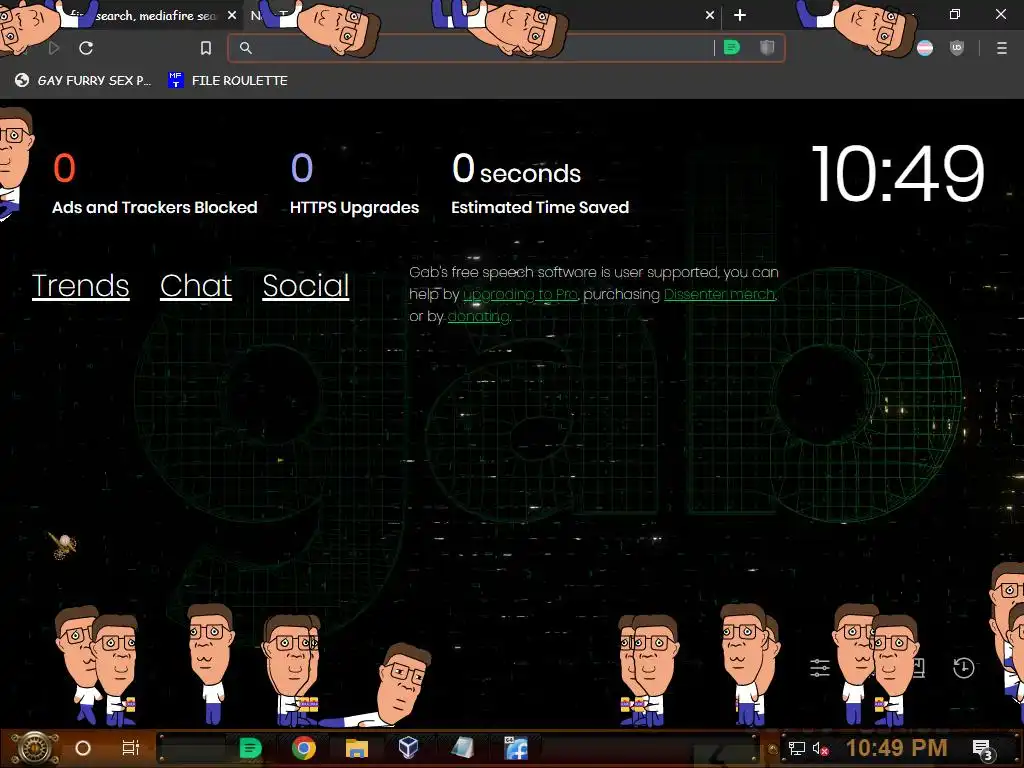Close the mediafire search tab

232,15
